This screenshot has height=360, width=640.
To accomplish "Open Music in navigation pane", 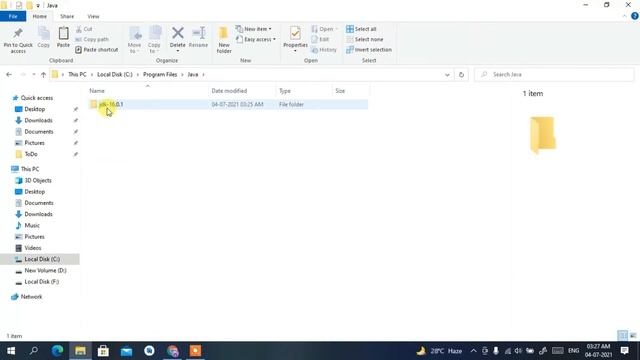I will (32, 225).
